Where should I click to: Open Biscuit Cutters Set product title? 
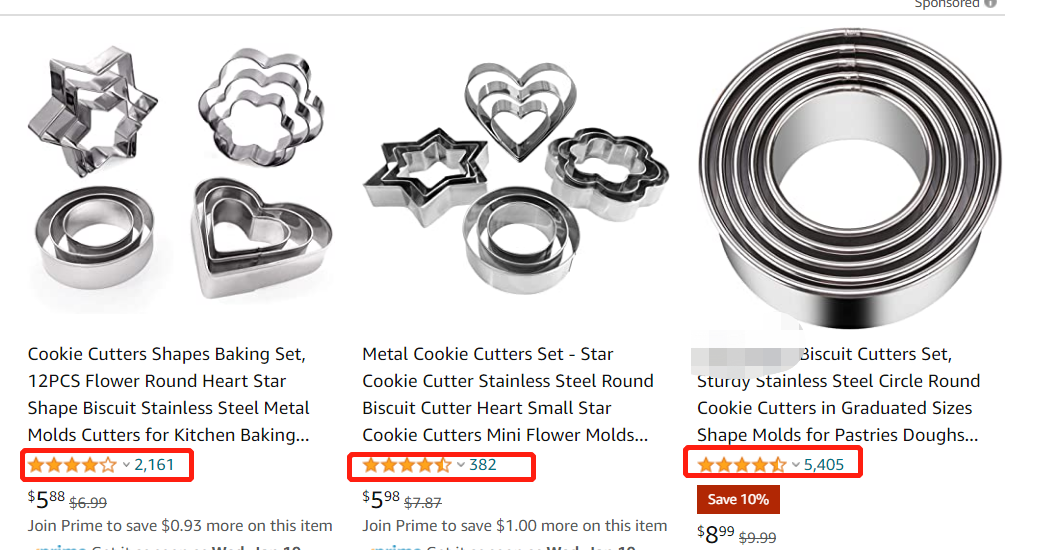839,394
